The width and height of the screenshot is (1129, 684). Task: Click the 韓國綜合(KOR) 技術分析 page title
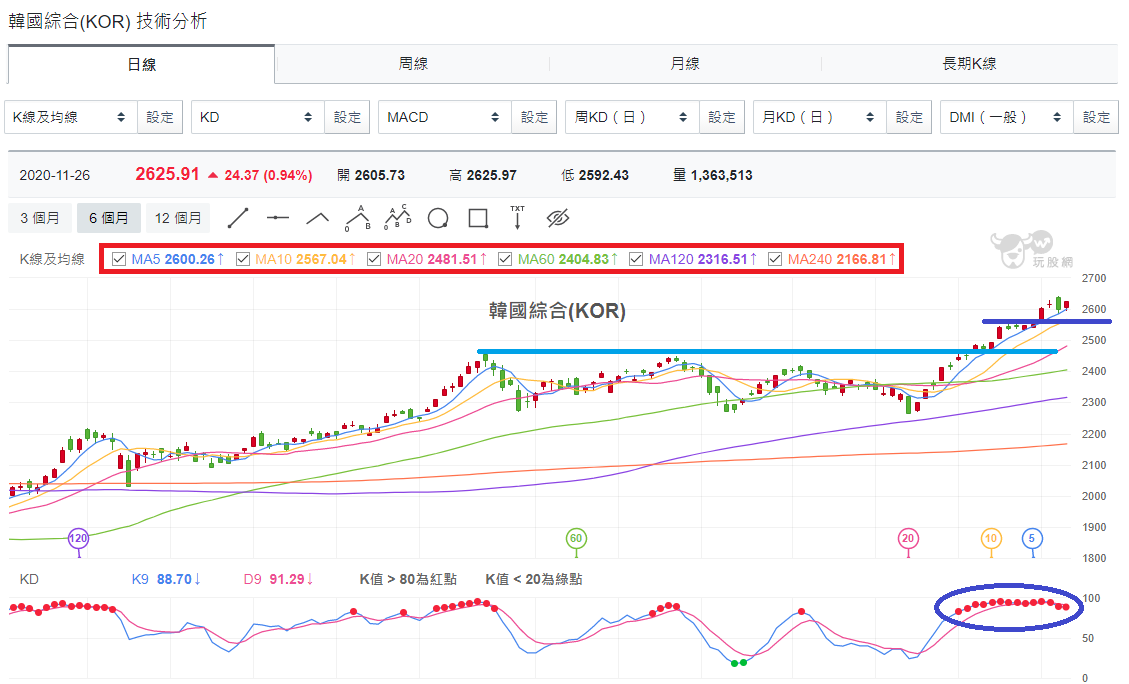click(108, 21)
